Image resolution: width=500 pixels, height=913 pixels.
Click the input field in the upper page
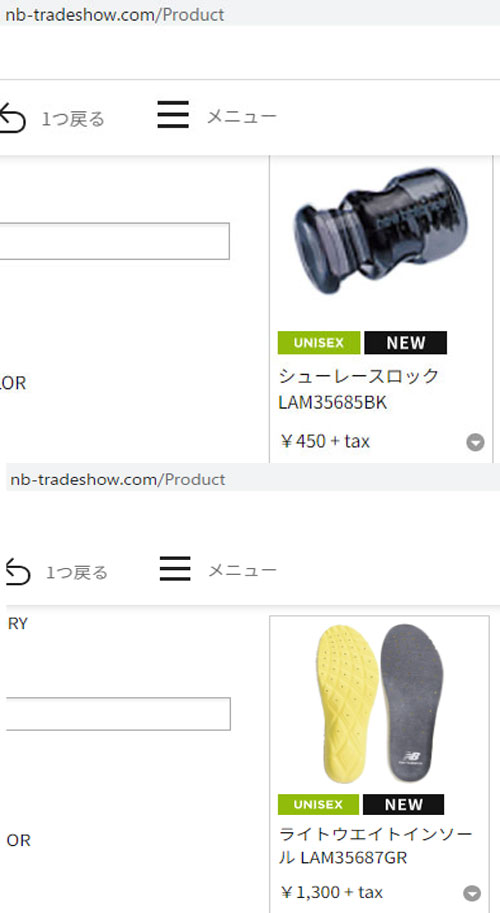tap(115, 241)
